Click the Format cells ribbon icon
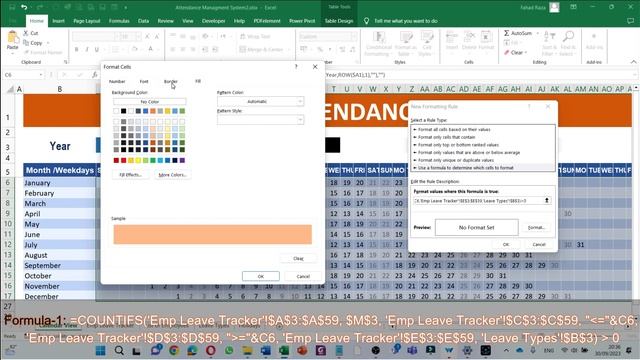 pos(486,37)
